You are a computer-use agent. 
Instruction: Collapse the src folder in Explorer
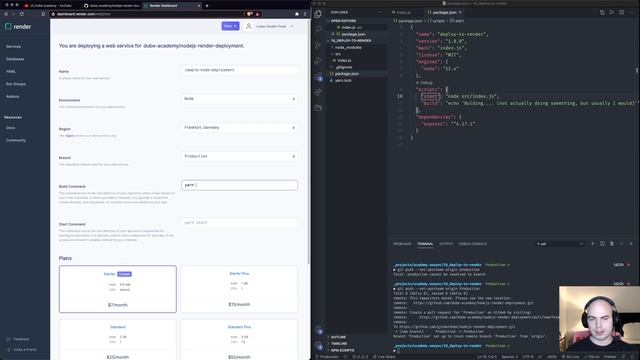tap(338, 54)
